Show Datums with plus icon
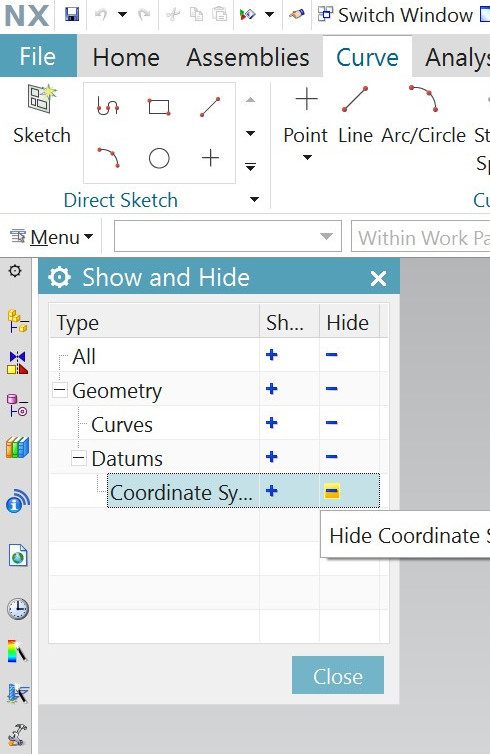The image size is (490, 754). click(272, 456)
